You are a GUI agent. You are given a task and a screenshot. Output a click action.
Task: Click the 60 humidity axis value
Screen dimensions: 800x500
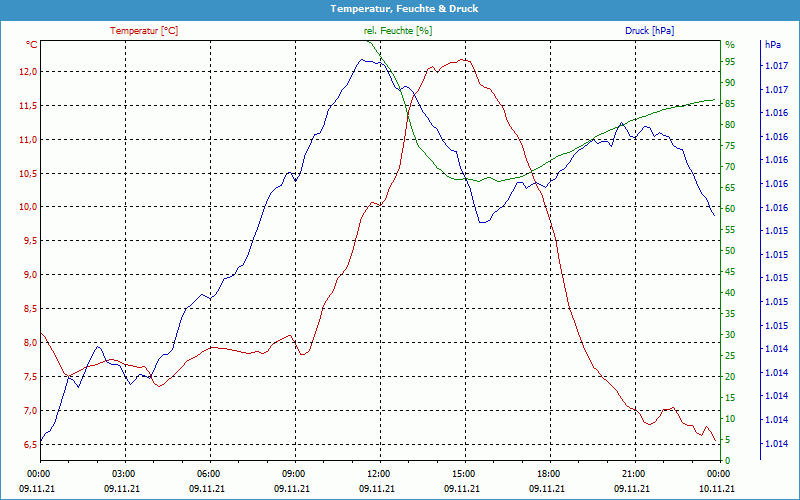tap(730, 209)
